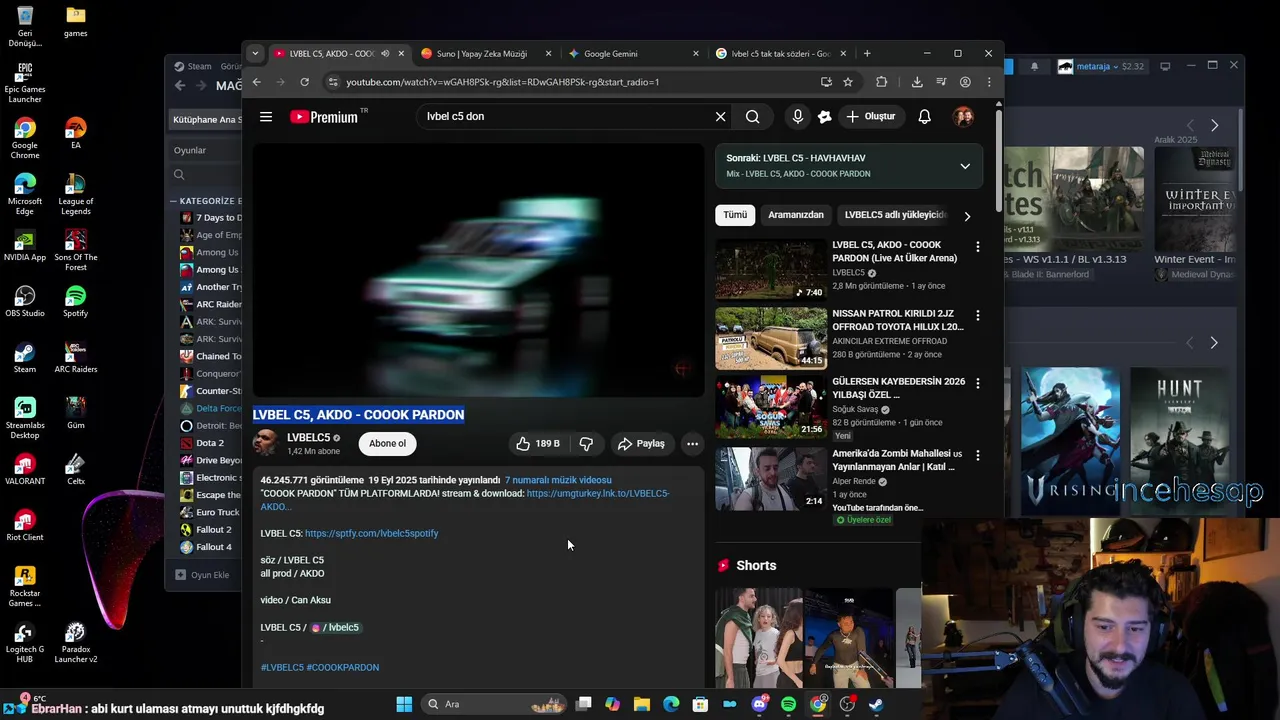Open the umgturkey stream link
The height and width of the screenshot is (720, 1280).
pos(598,494)
